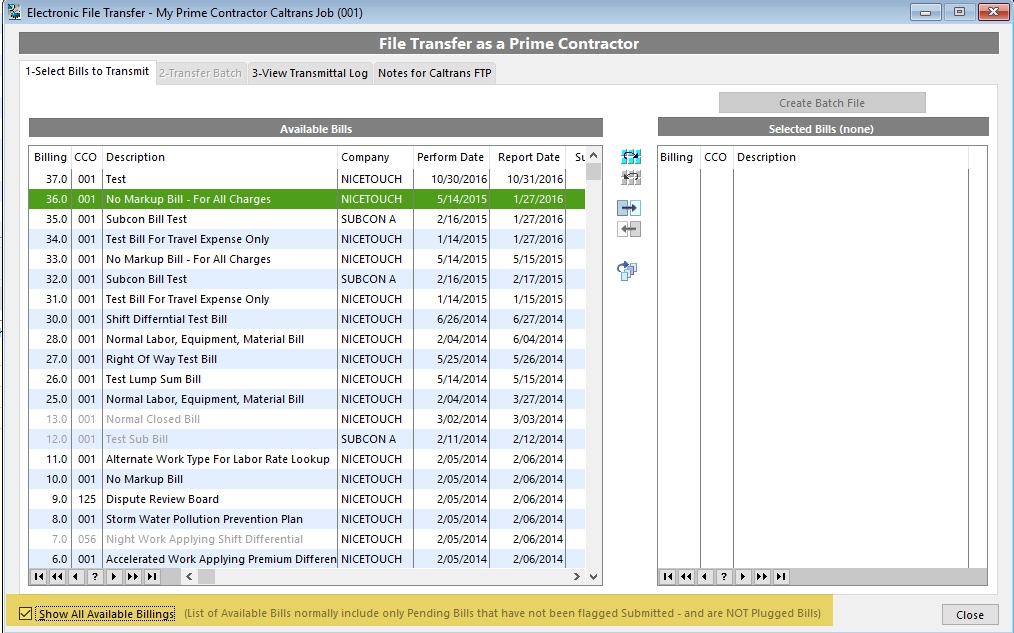Click the application icon in the title bar
1014x633 pixels.
(x=14, y=12)
